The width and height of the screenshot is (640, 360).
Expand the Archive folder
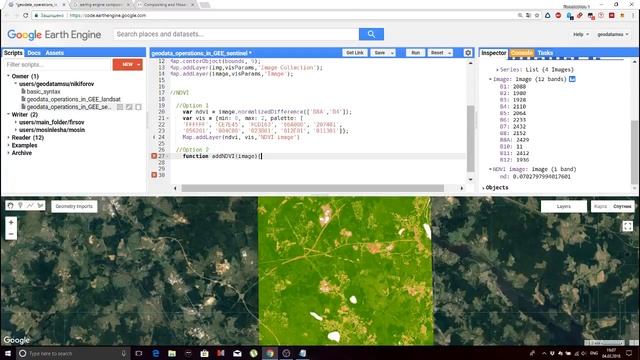[x=9, y=153]
